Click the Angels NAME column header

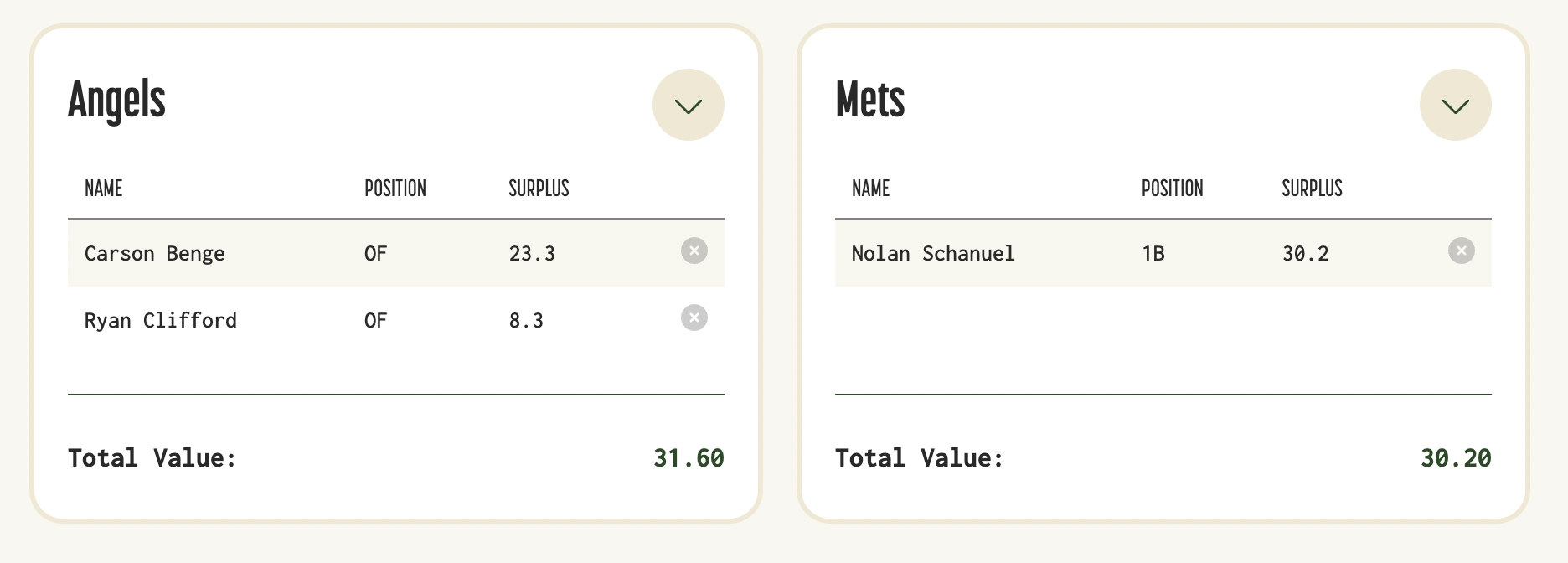pos(103,189)
